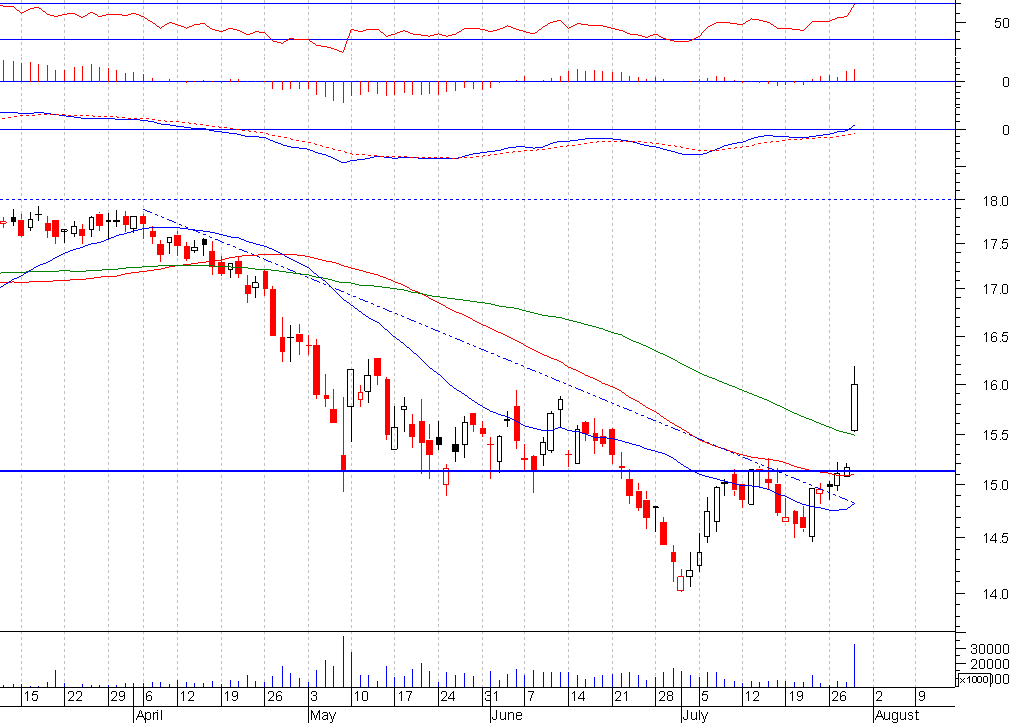Click the 14.0 price axis label
The width and height of the screenshot is (1013, 723).
996,593
